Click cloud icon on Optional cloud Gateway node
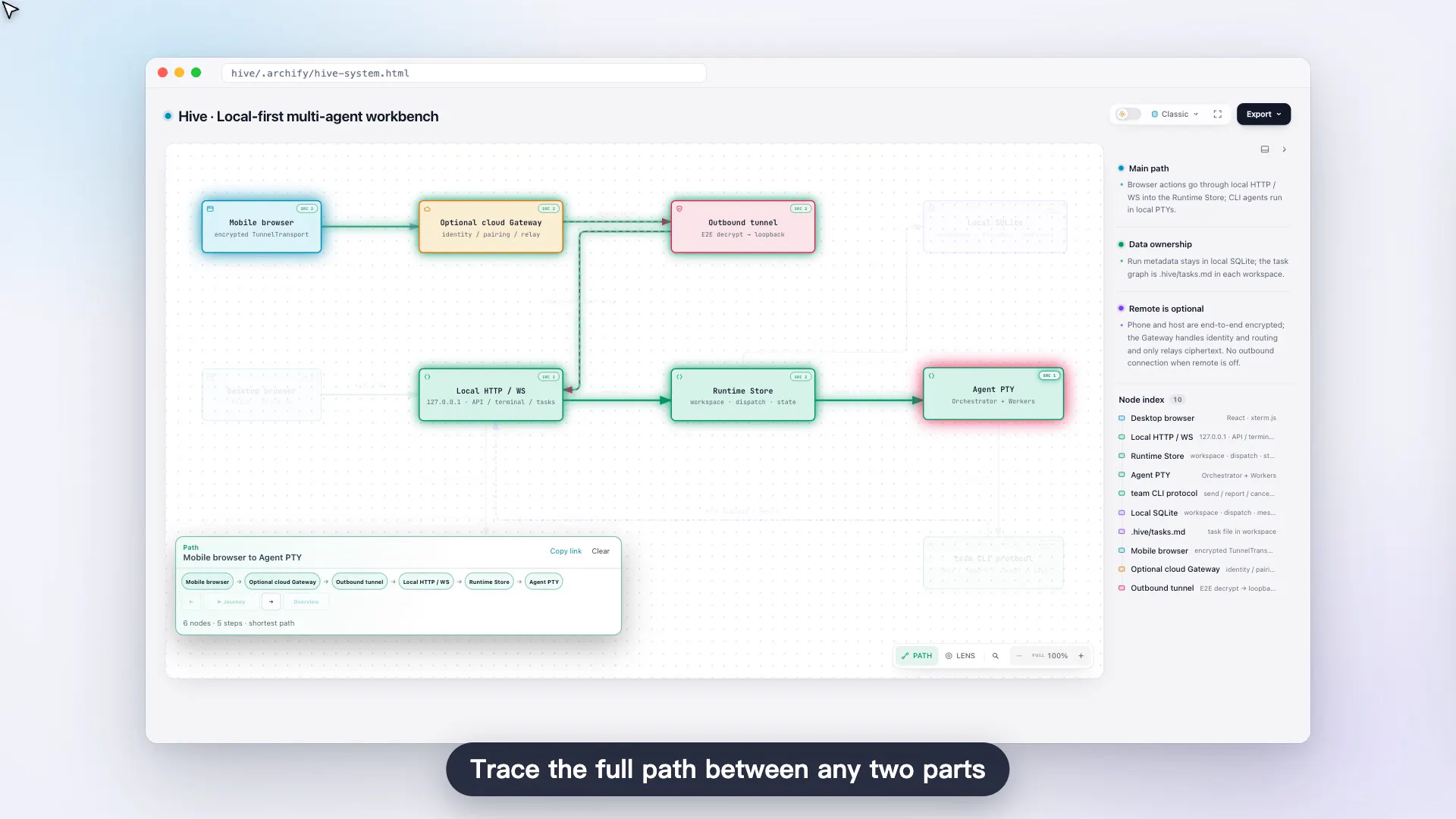 427,209
